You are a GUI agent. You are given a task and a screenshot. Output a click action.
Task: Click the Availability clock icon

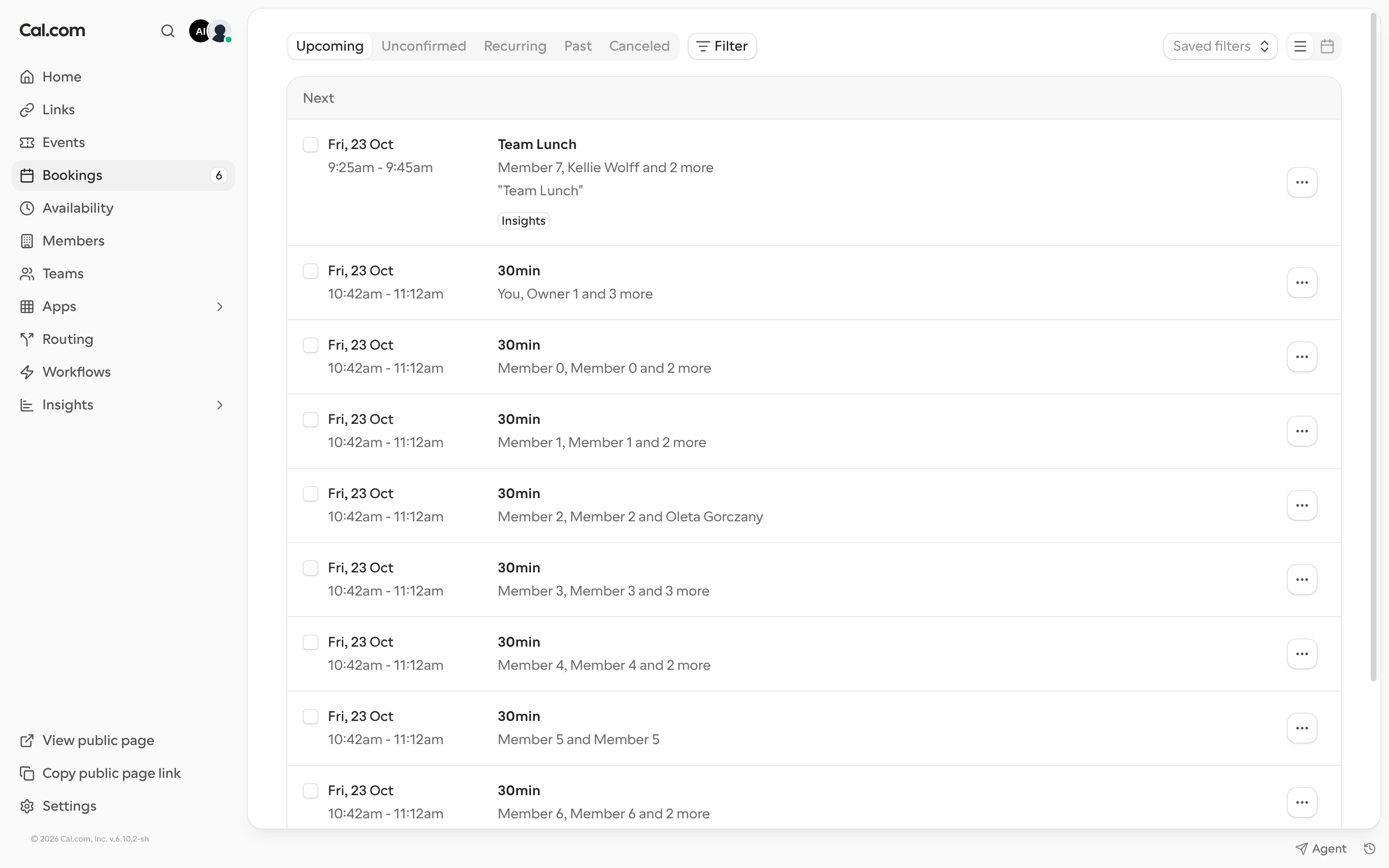tap(27, 208)
